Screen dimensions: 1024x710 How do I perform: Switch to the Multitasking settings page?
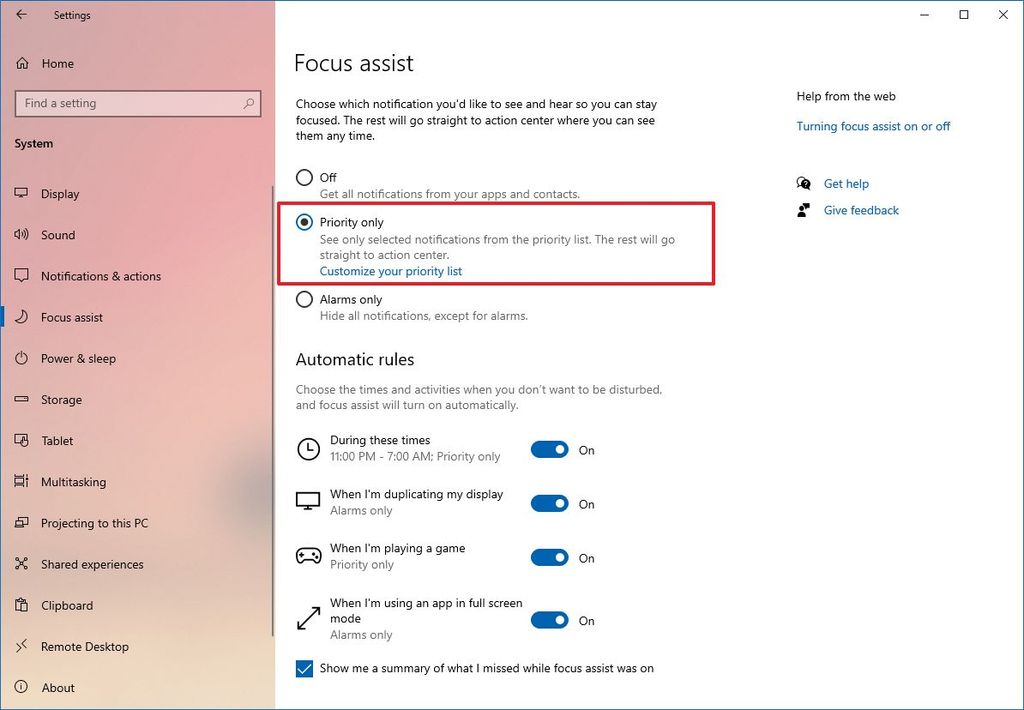[22, 482]
